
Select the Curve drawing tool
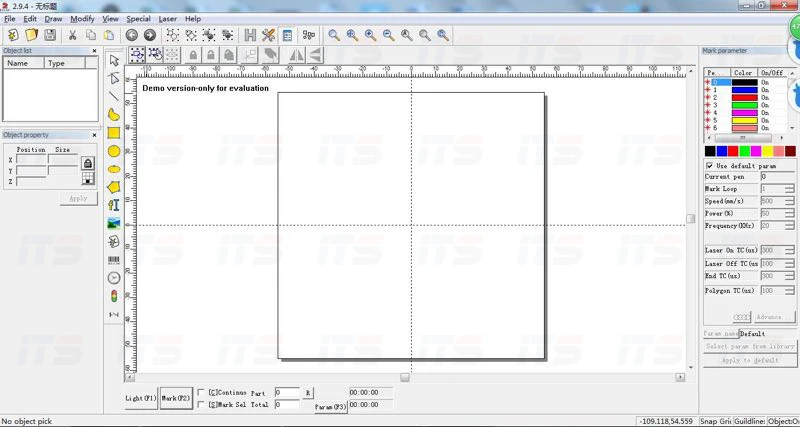(114, 114)
